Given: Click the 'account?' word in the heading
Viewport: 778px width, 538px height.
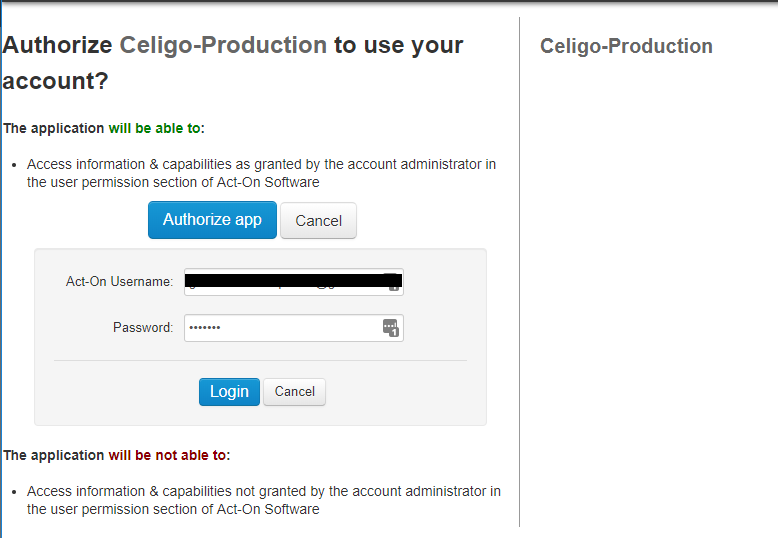Looking at the screenshot, I should coord(55,81).
